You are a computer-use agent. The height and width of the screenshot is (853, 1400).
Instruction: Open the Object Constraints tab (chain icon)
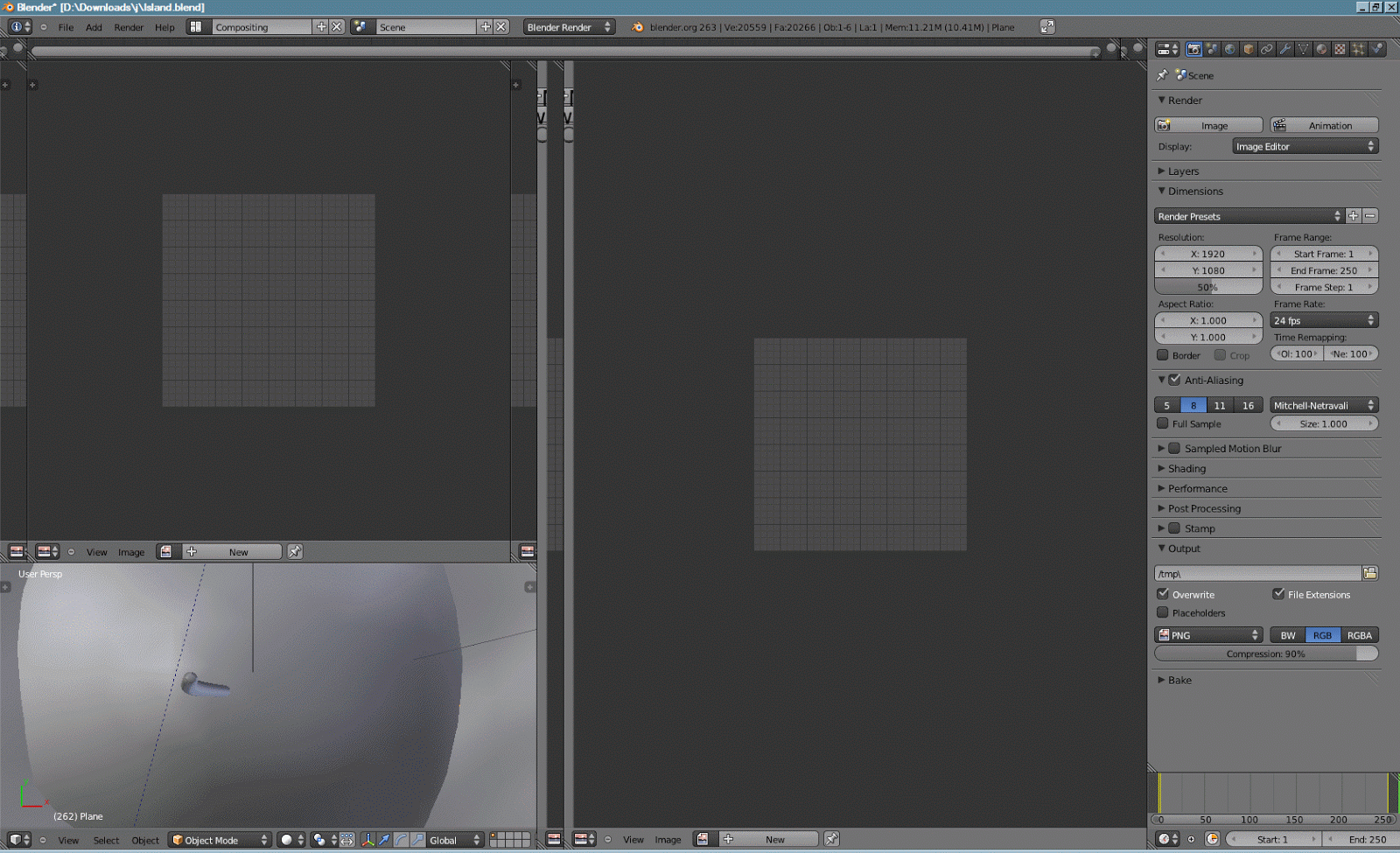click(x=1267, y=49)
